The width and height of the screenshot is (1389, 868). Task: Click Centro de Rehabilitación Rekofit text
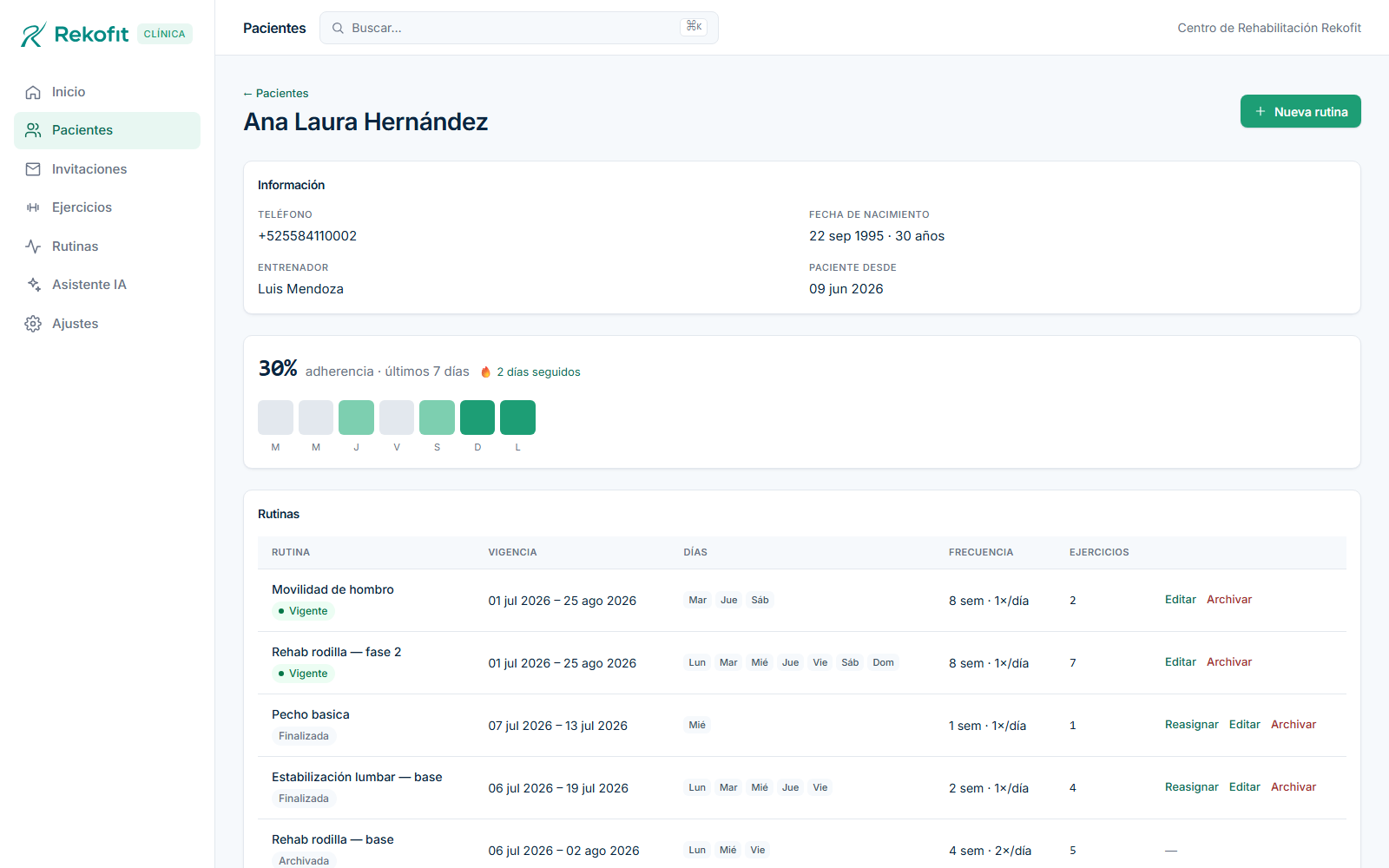point(1269,28)
